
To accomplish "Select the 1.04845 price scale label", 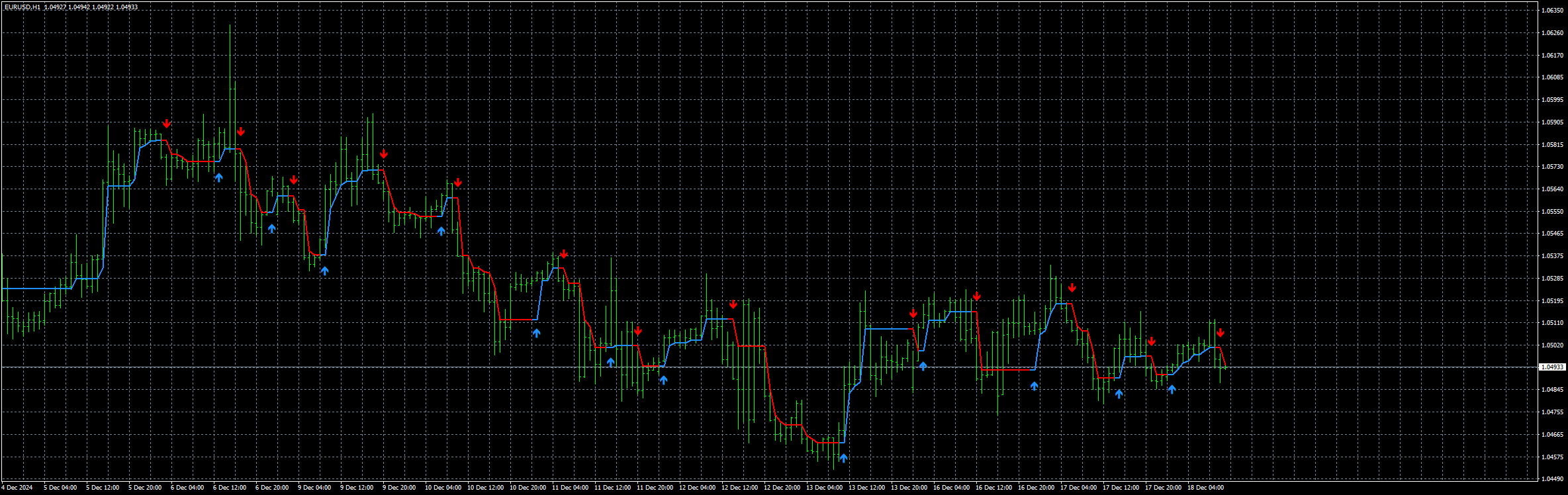I will [x=1553, y=390].
